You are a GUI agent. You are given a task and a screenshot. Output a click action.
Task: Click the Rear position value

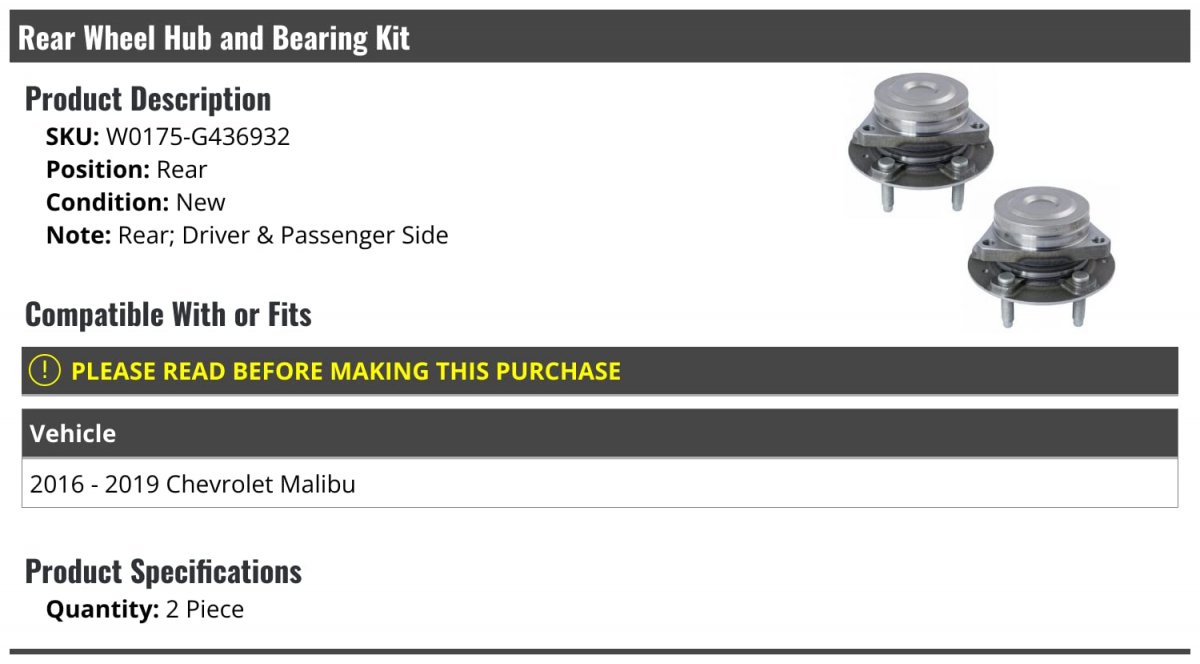click(182, 170)
